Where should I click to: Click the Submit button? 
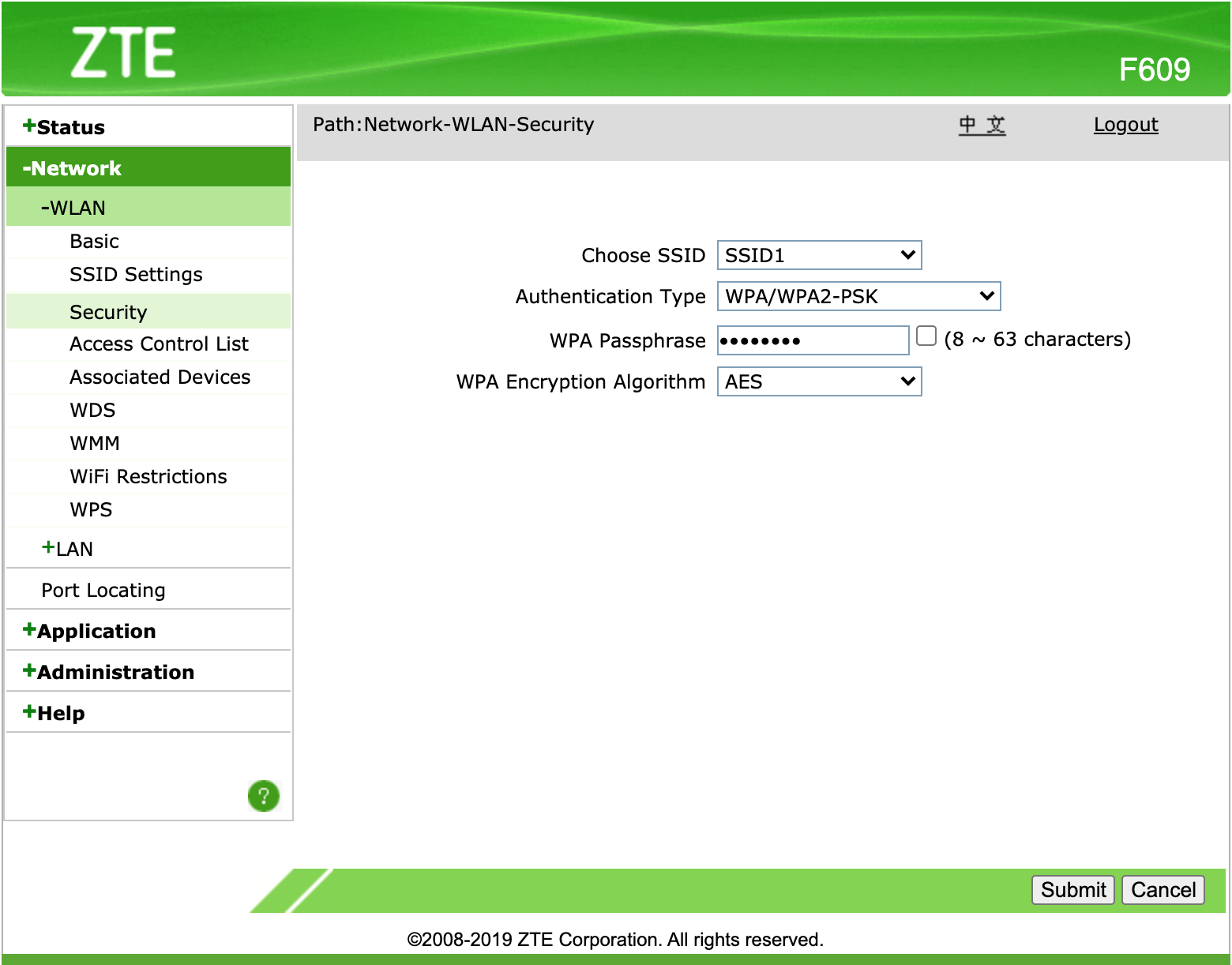pos(1073,890)
